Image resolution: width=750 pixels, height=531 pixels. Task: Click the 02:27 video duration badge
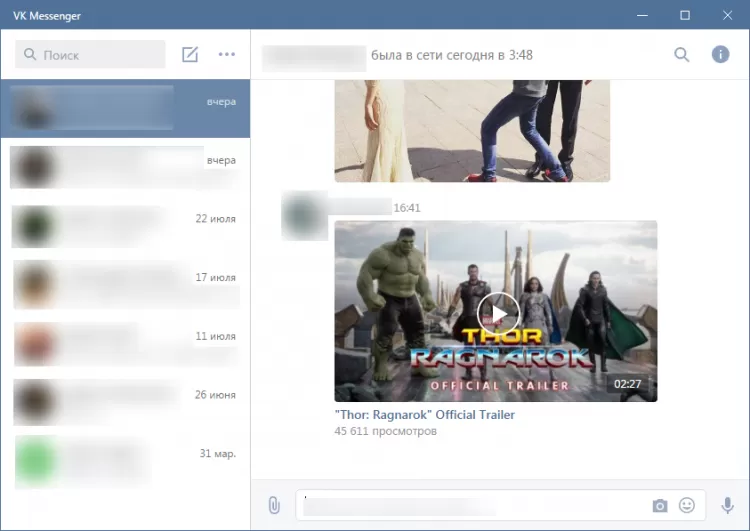[627, 384]
